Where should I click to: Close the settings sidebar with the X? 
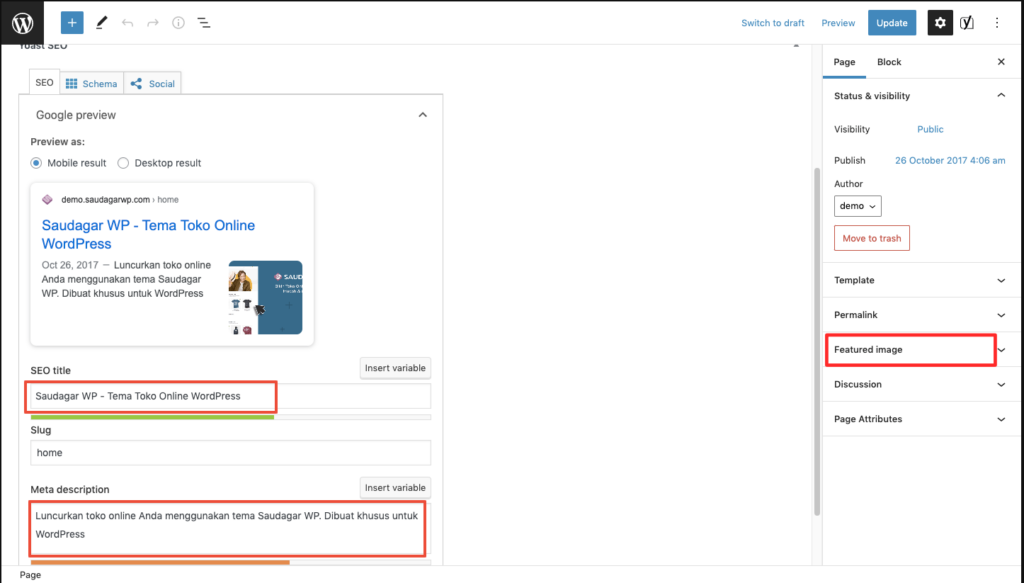[1001, 61]
